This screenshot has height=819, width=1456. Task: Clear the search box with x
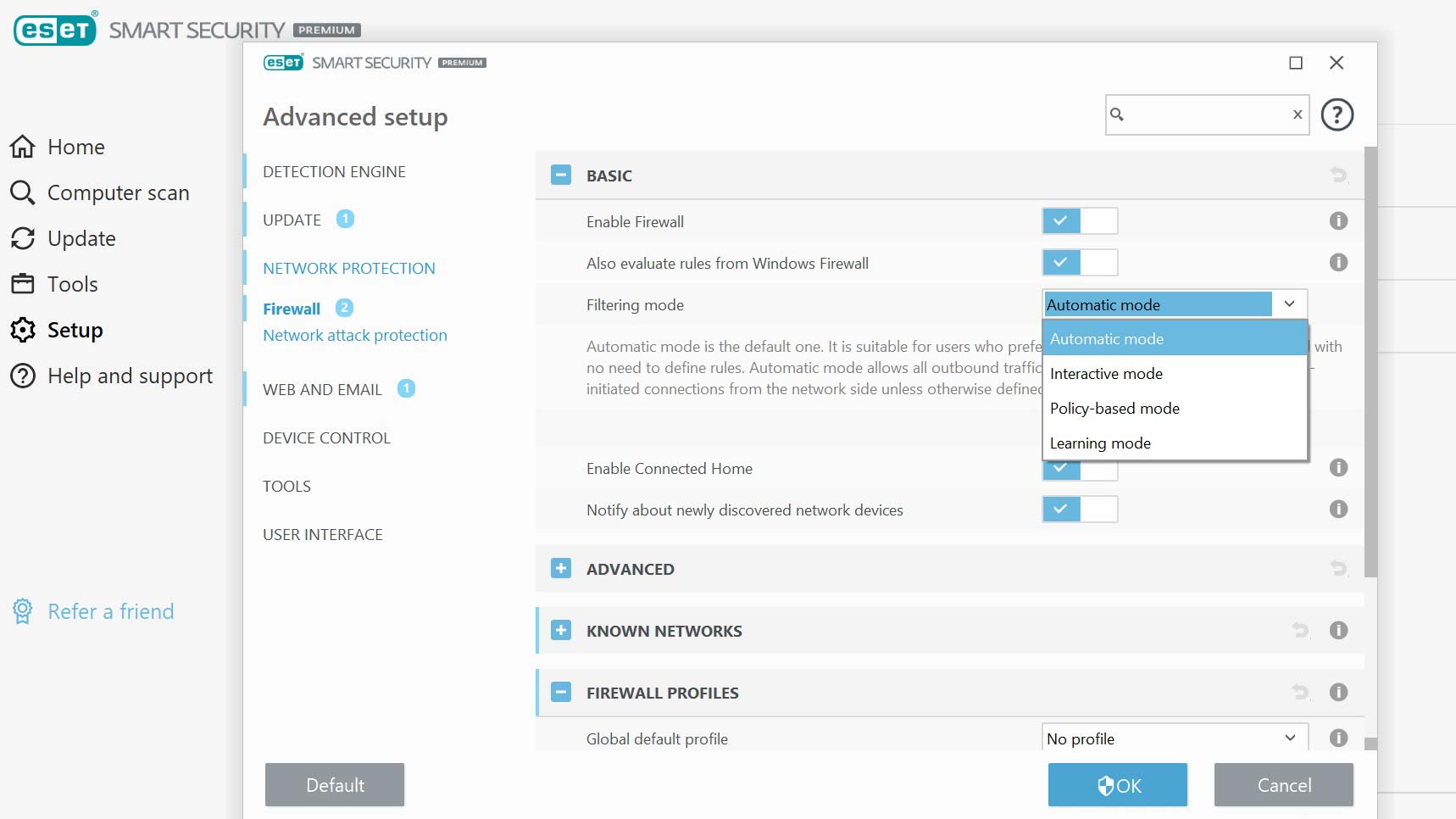pyautogui.click(x=1298, y=114)
